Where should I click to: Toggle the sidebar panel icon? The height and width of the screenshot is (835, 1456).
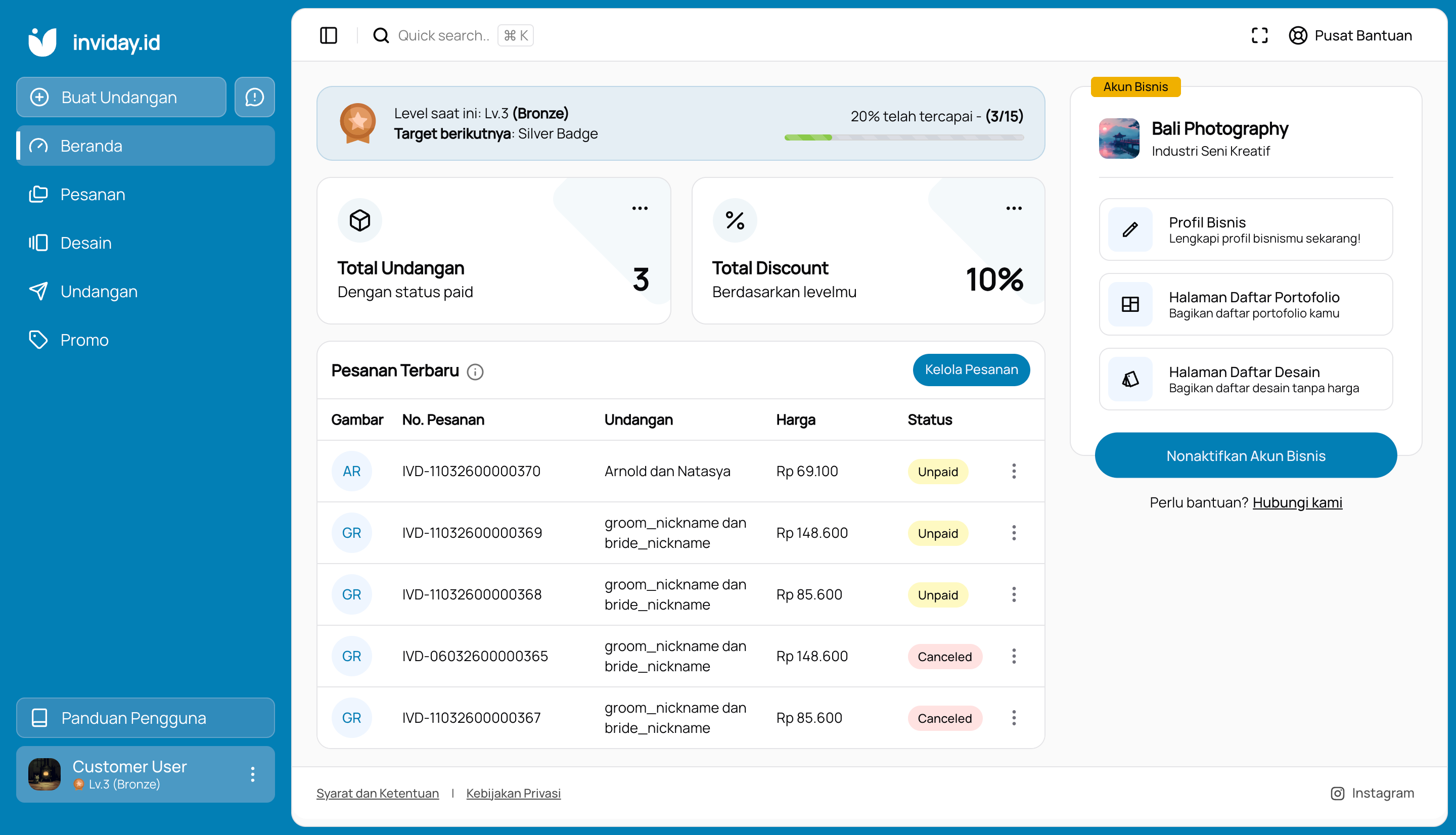328,35
